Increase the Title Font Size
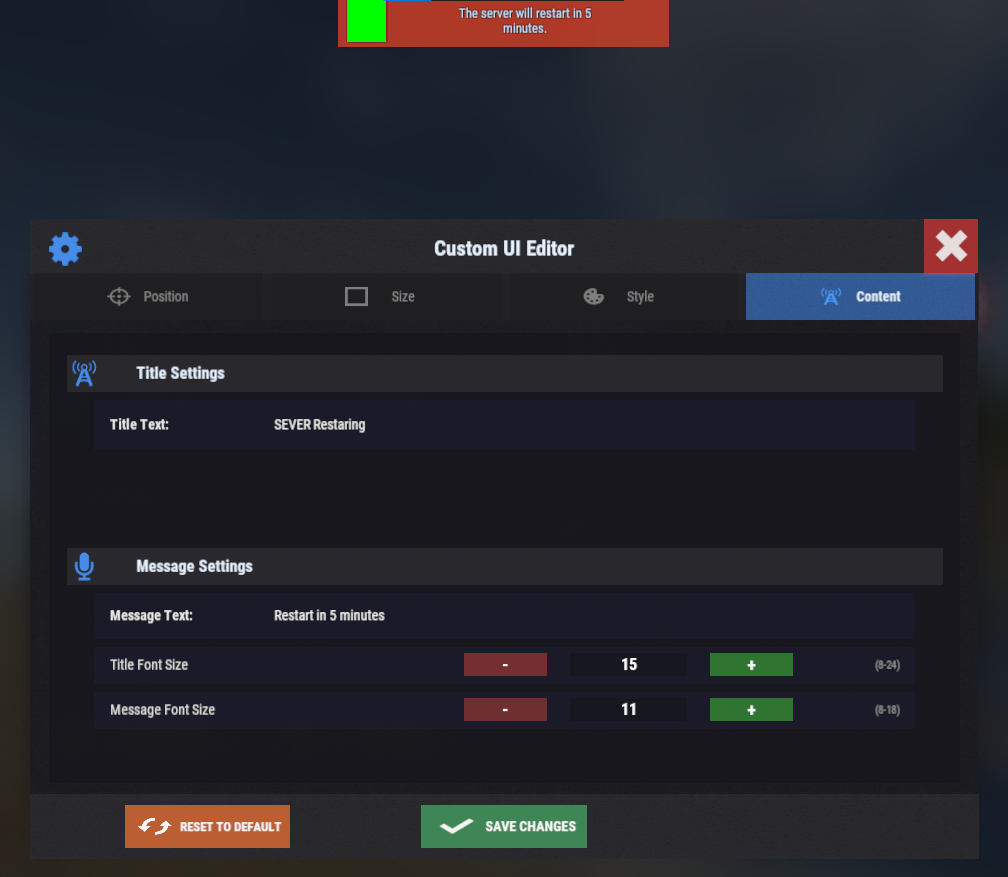1008x877 pixels. click(751, 664)
